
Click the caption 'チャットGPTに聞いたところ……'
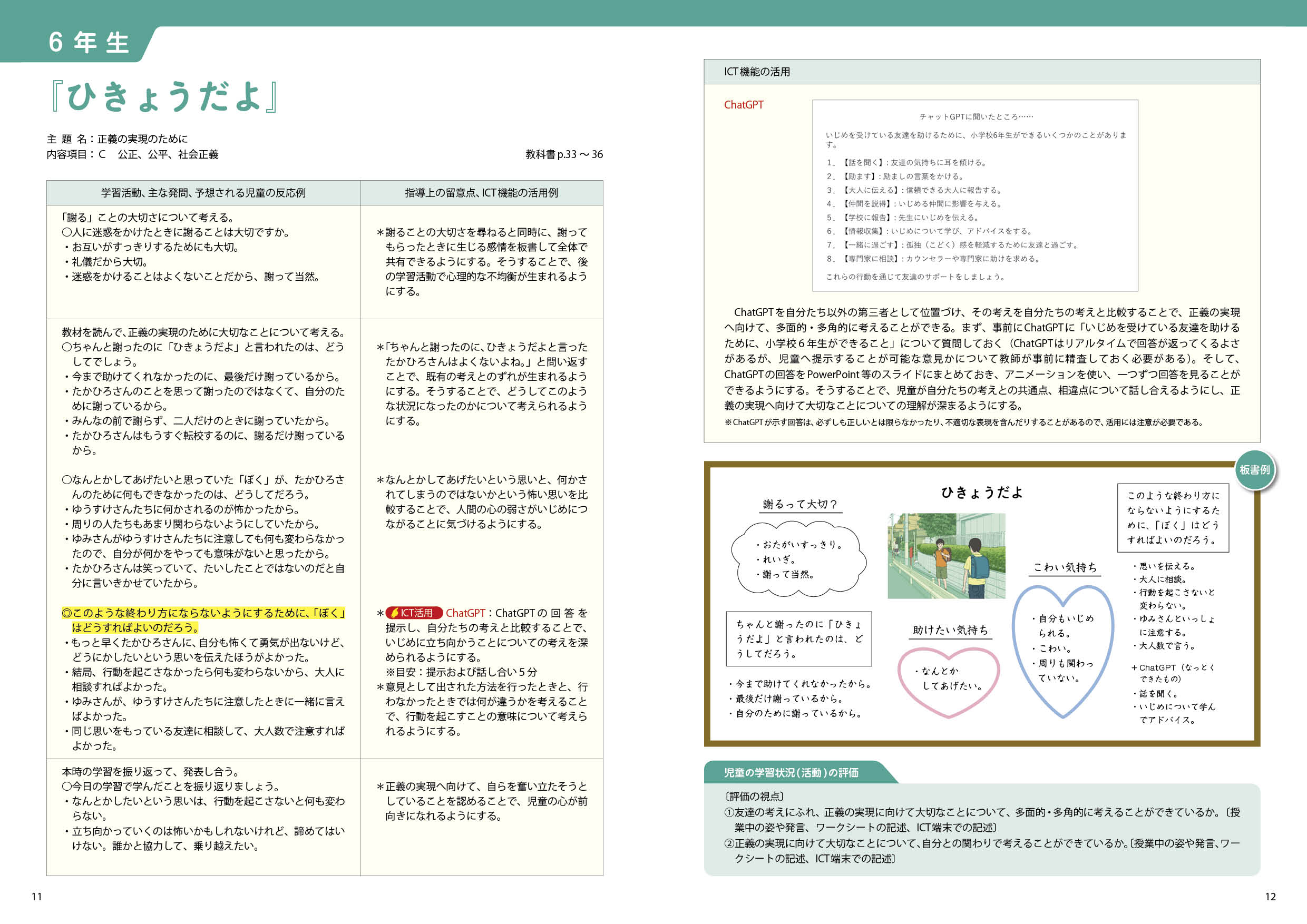tap(976, 116)
